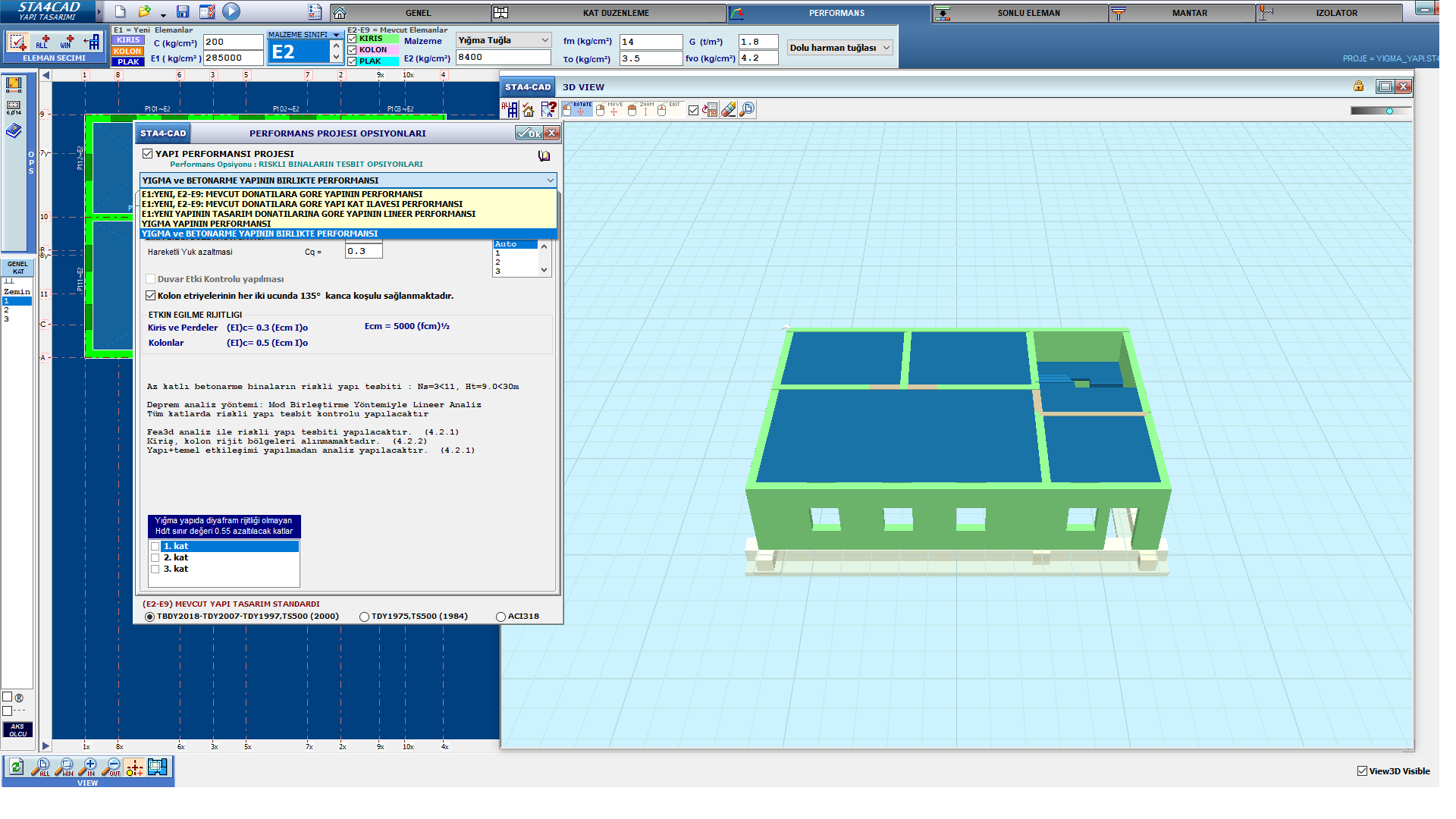Viewport: 1456px width, 819px height.
Task: Activate EDIT mouse mode
Action: (x=669, y=110)
